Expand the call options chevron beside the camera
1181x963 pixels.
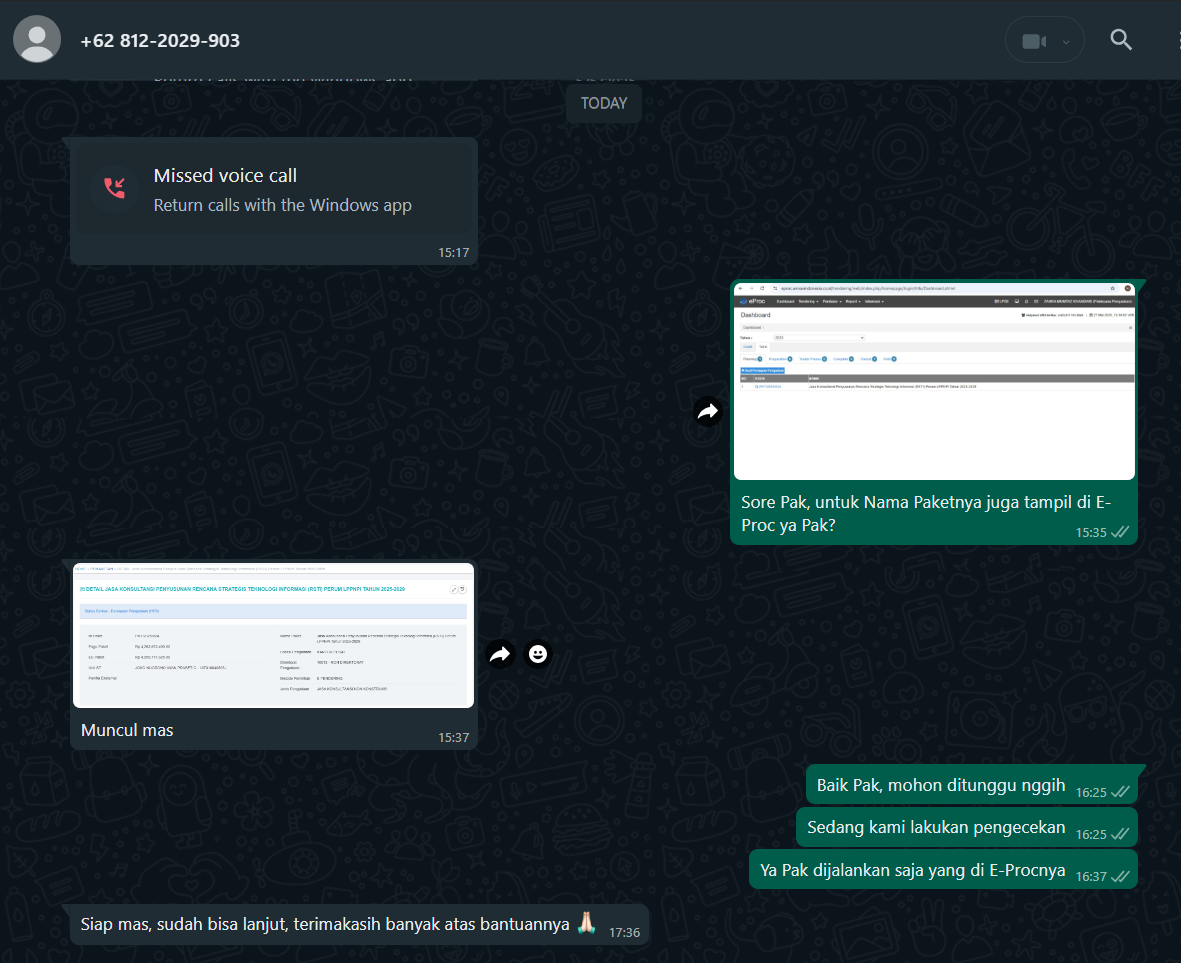[x=1066, y=42]
